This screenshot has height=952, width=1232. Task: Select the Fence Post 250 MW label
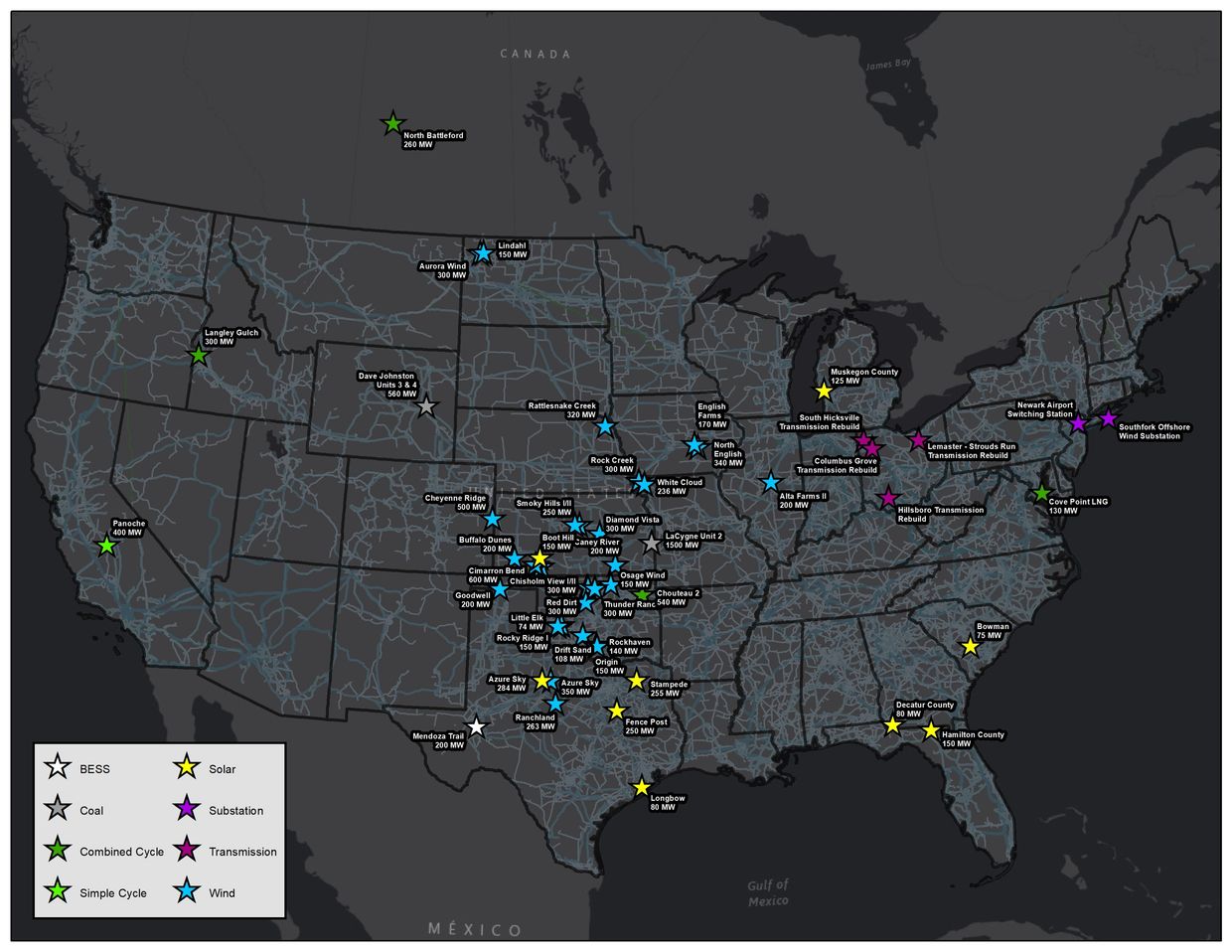pos(646,726)
